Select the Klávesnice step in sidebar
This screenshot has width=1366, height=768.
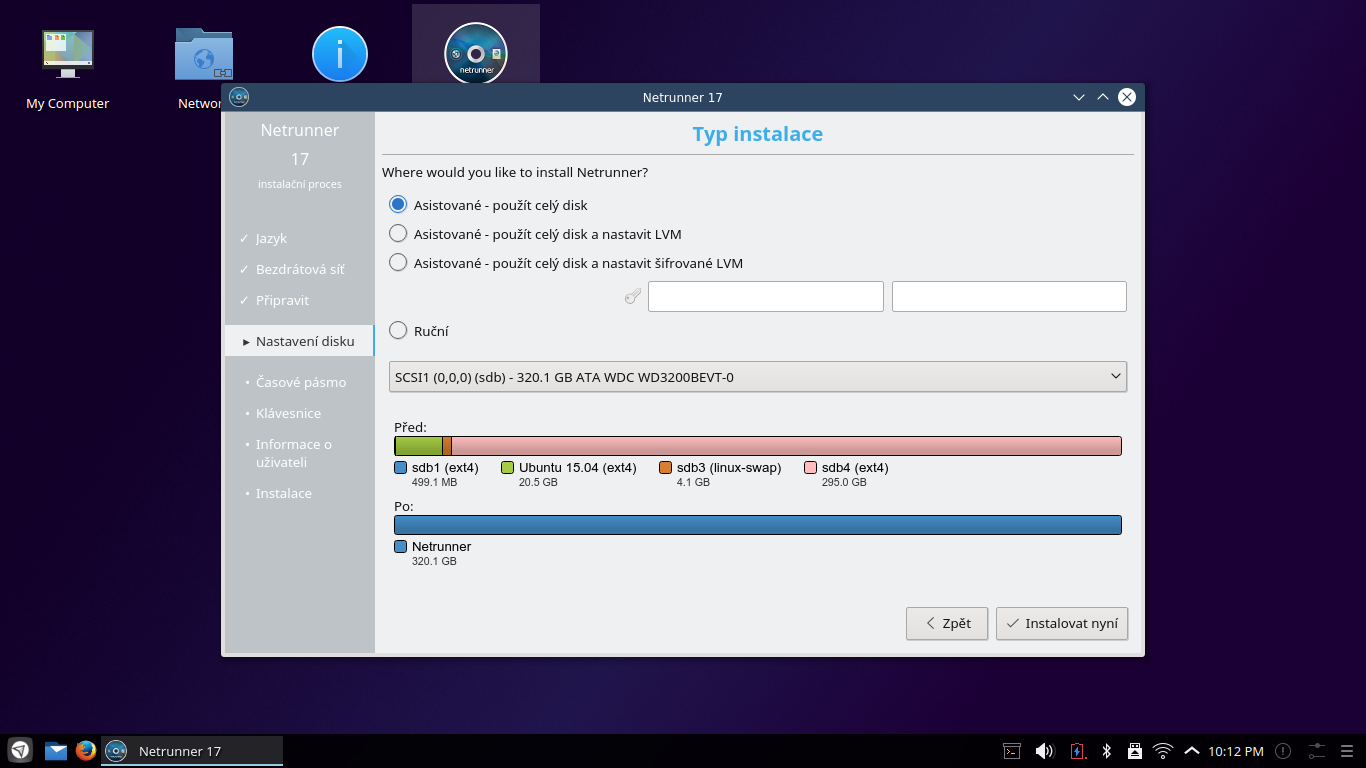288,414
